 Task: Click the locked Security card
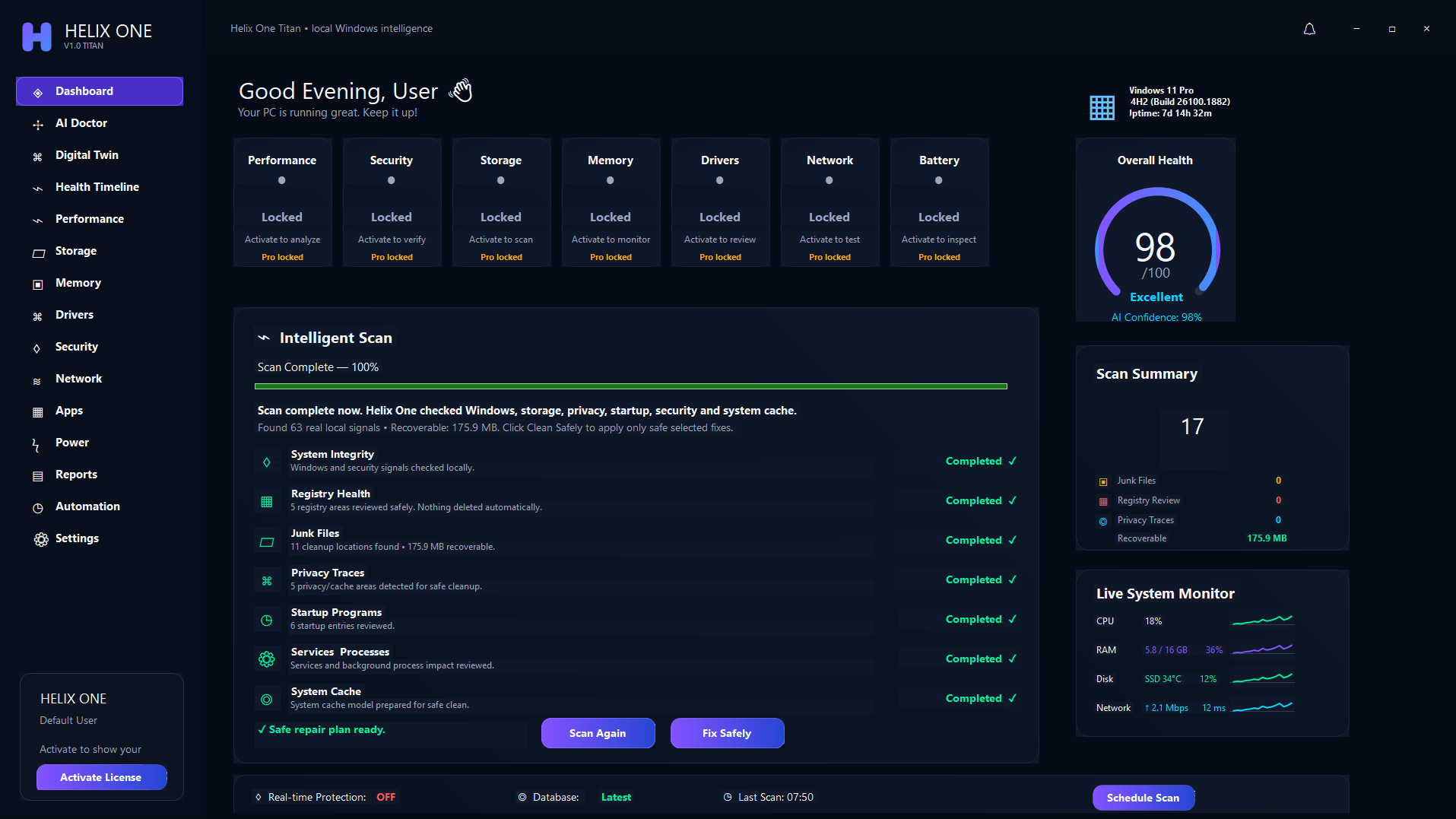tap(392, 202)
